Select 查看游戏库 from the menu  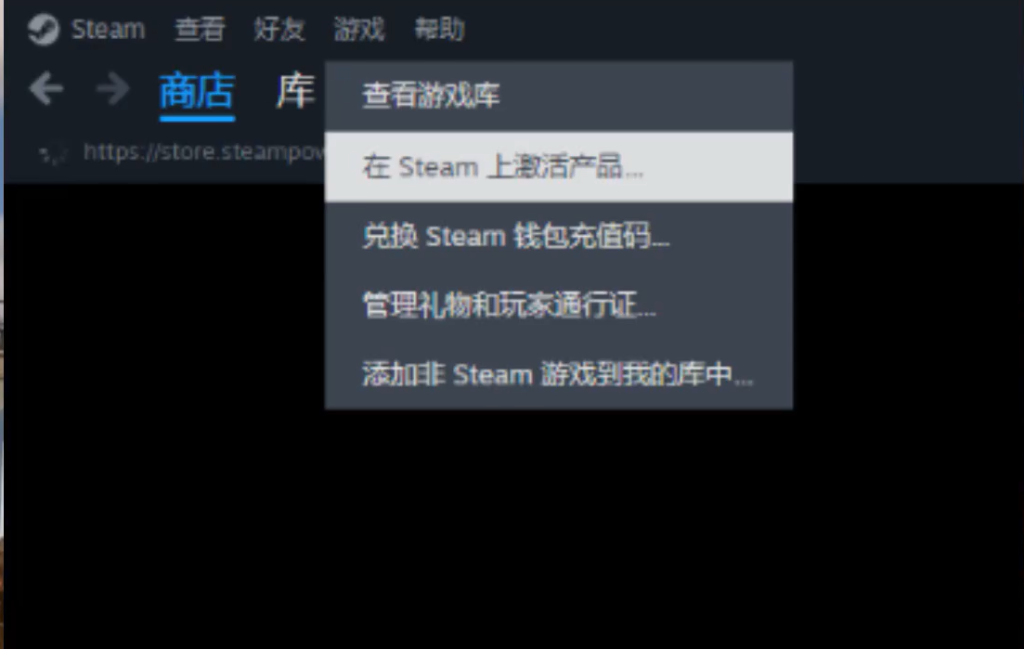point(559,96)
